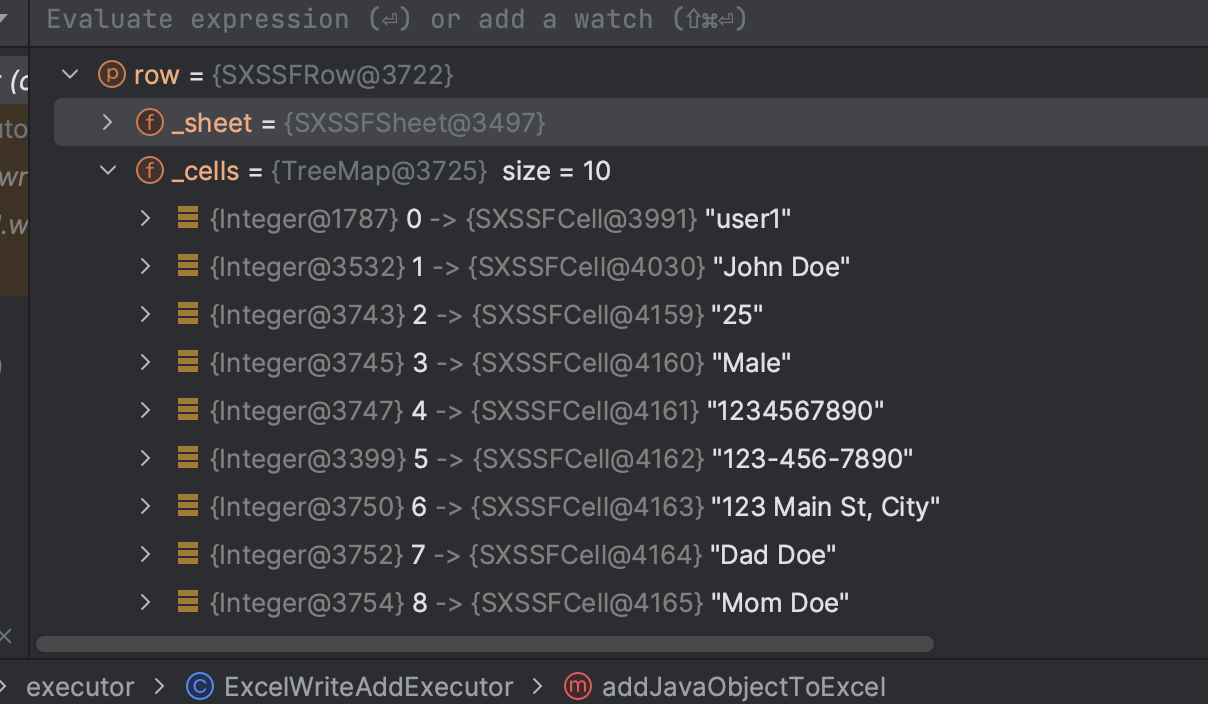Click the entry icon for "John Doe"

point(187,266)
